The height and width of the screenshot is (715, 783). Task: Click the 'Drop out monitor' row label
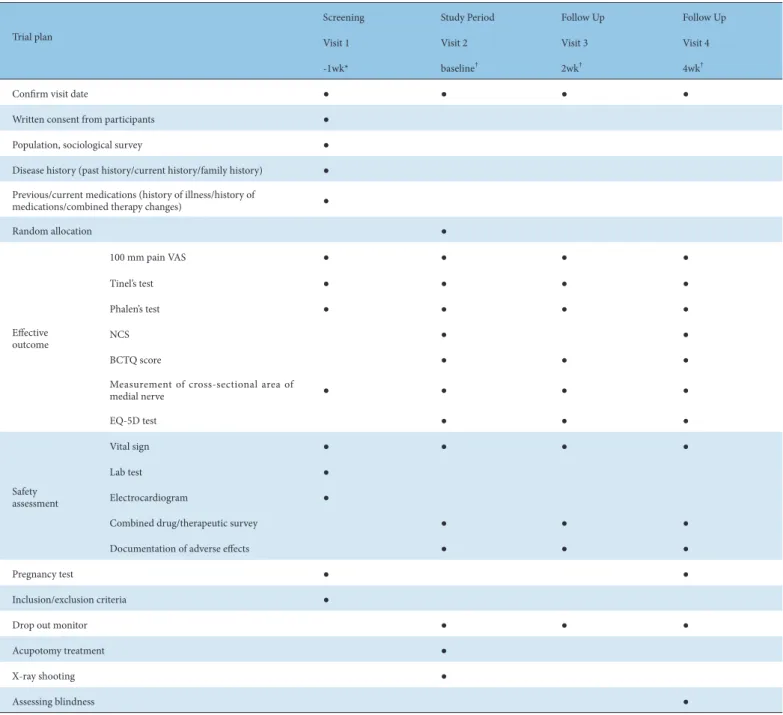pyautogui.click(x=49, y=625)
